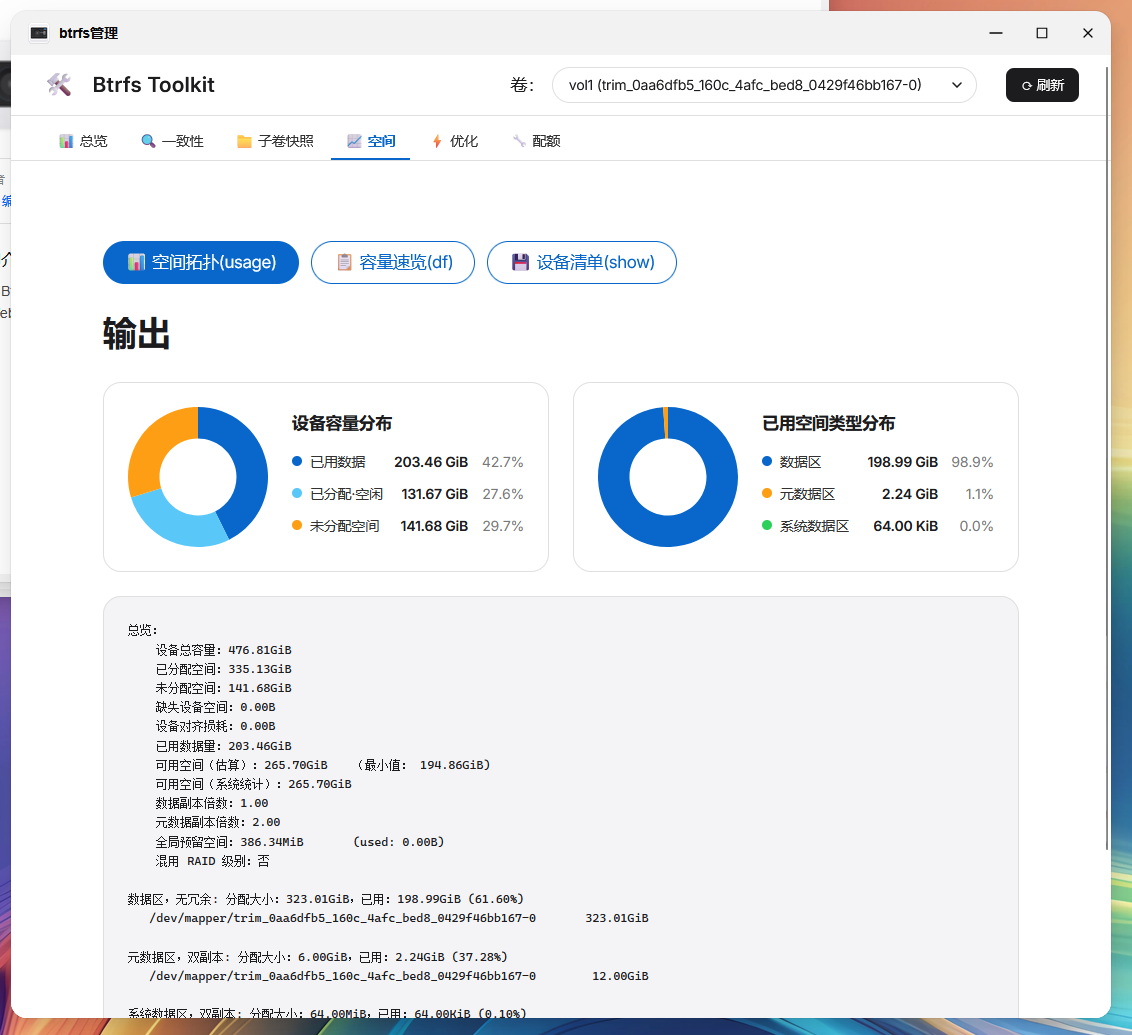The height and width of the screenshot is (1035, 1132).
Task: Switch to the 总览 tab
Action: [83, 141]
